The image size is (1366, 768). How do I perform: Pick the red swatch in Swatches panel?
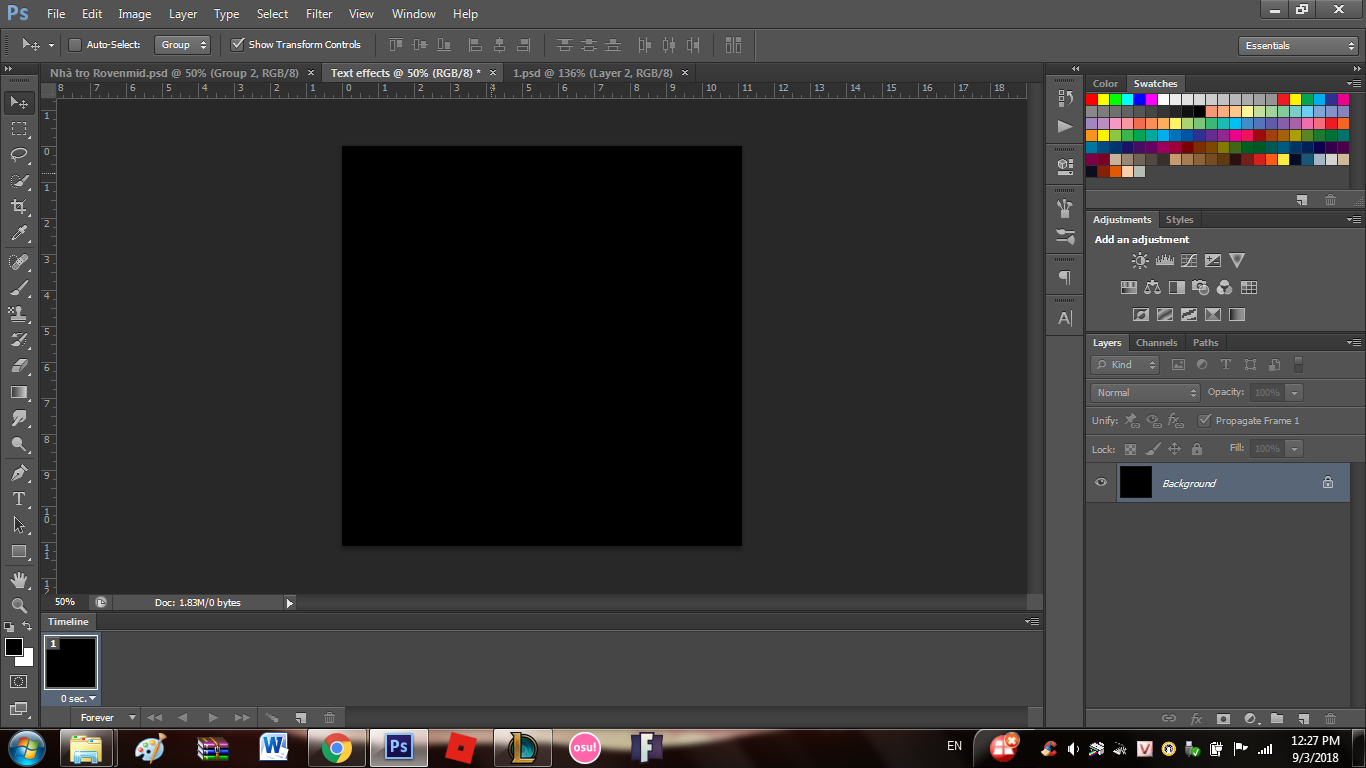tap(1092, 100)
